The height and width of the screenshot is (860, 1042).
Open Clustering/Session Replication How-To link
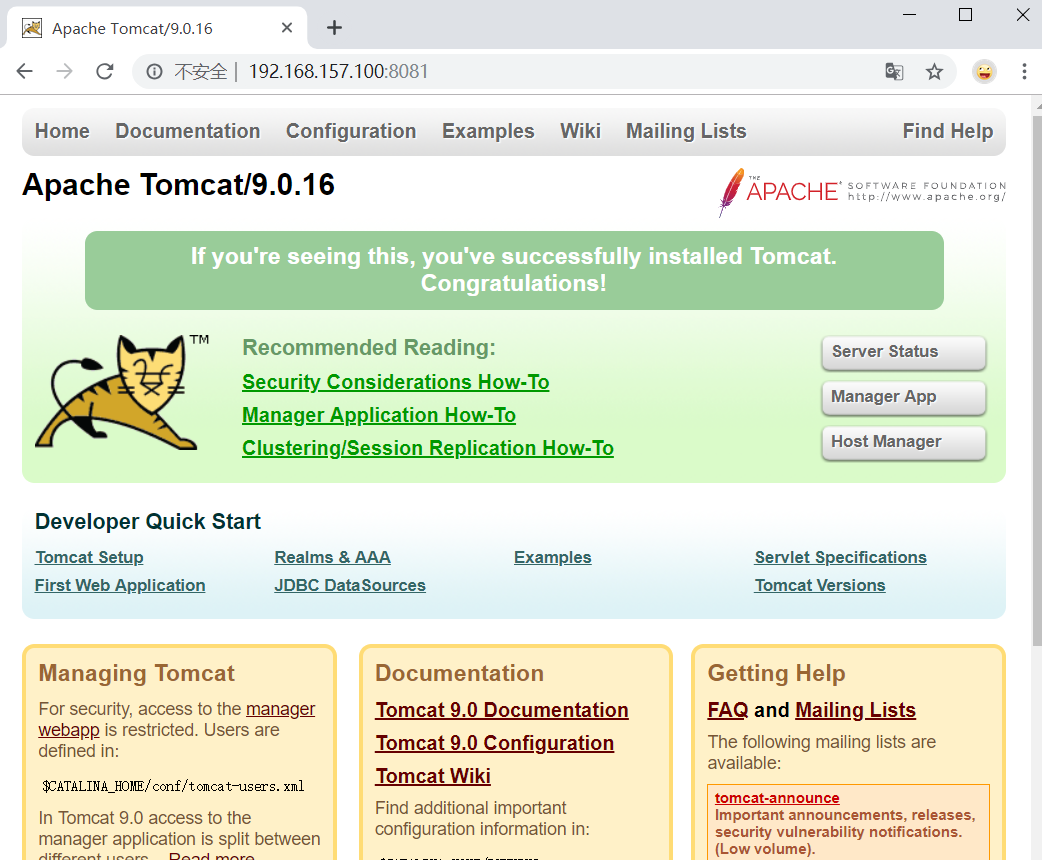pyautogui.click(x=427, y=449)
